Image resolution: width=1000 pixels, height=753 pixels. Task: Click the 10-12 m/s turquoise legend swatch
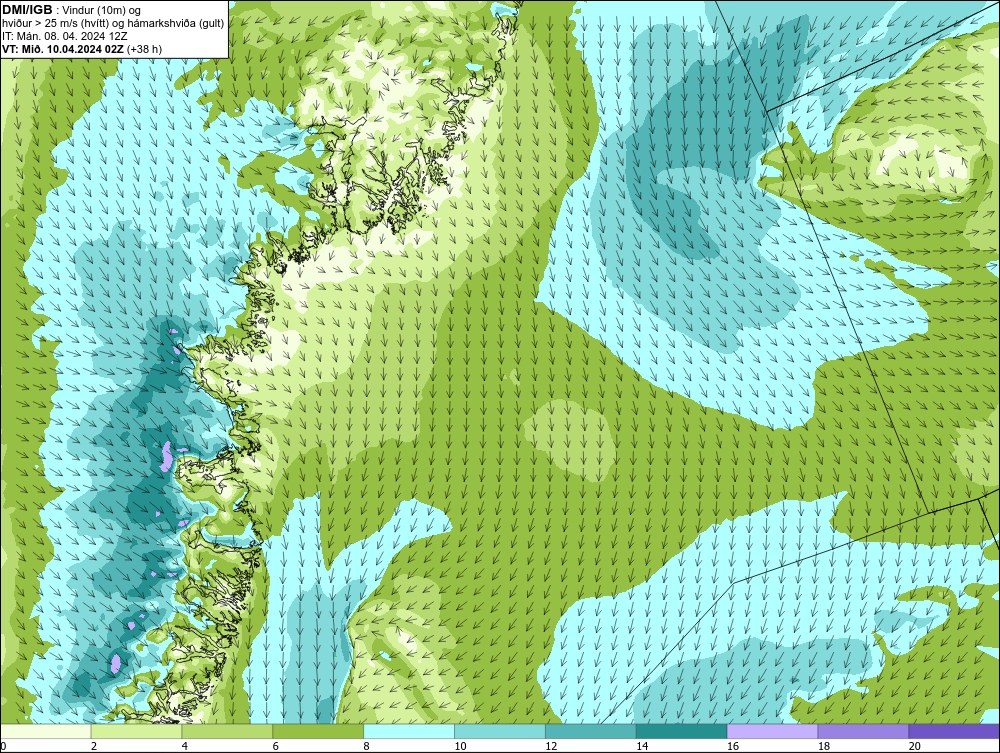(x=500, y=731)
